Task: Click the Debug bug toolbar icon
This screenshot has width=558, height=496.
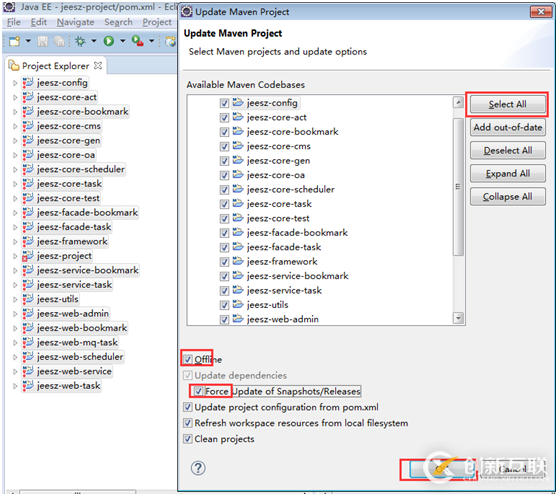Action: pyautogui.click(x=80, y=41)
